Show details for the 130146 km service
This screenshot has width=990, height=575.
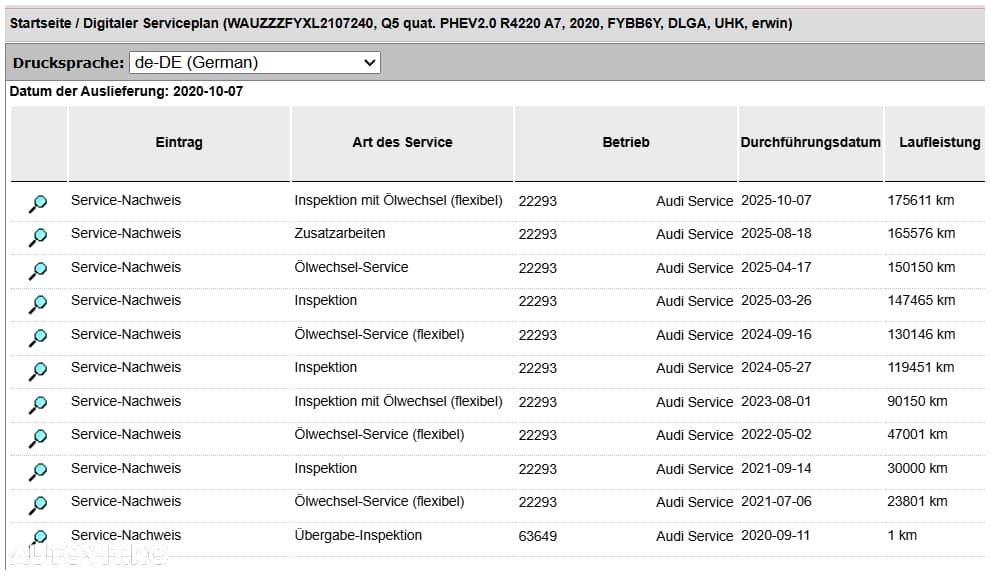(38, 338)
